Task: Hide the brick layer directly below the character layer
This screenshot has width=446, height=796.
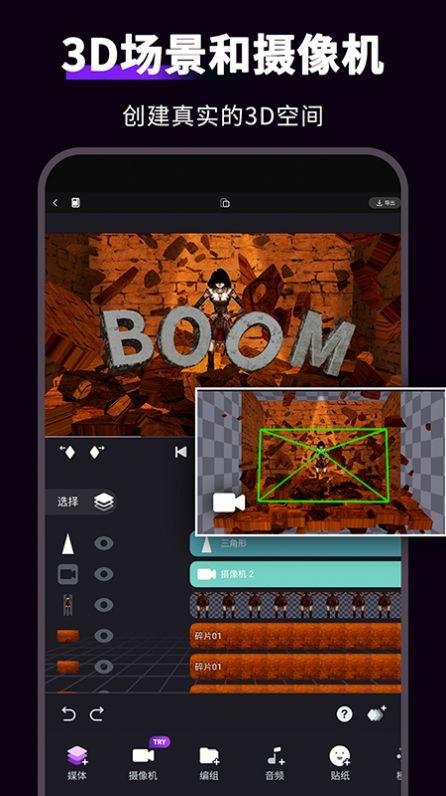Action: pyautogui.click(x=104, y=636)
